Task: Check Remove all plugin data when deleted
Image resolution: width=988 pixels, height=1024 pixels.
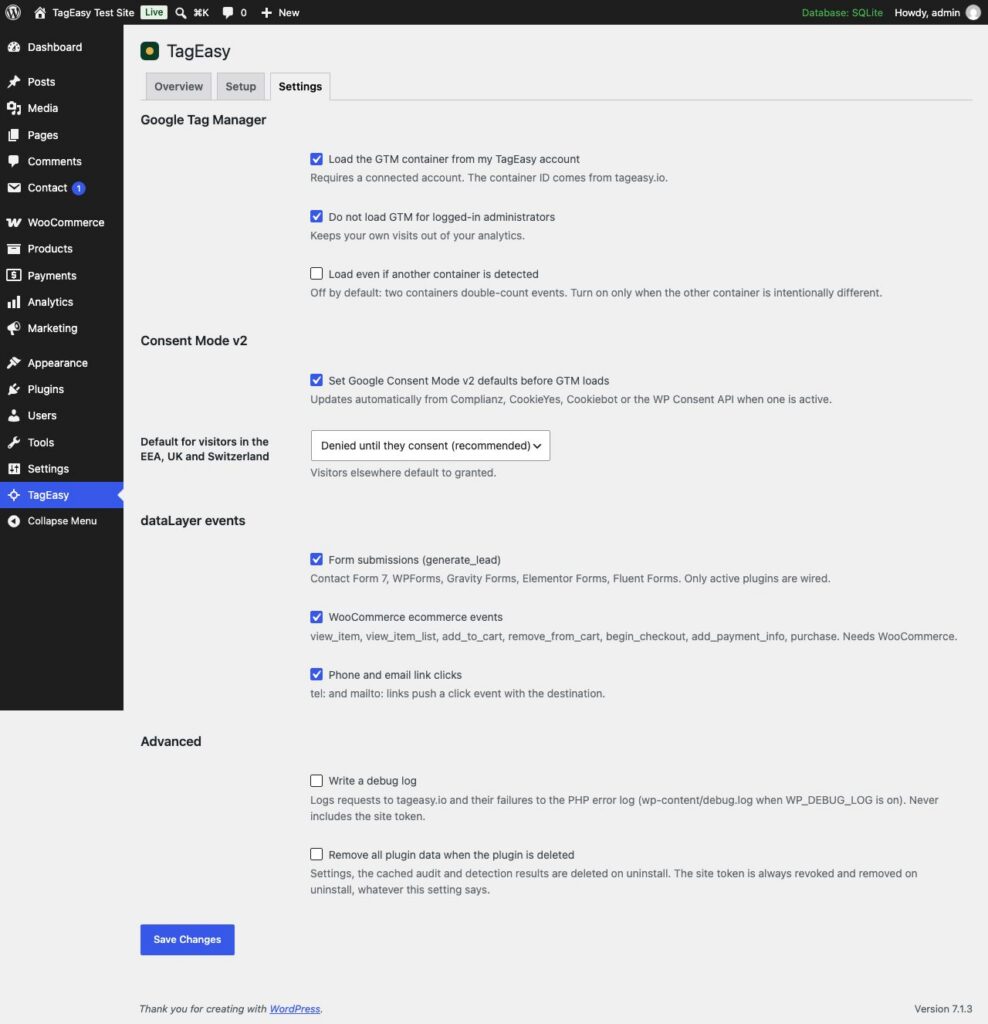Action: click(317, 855)
